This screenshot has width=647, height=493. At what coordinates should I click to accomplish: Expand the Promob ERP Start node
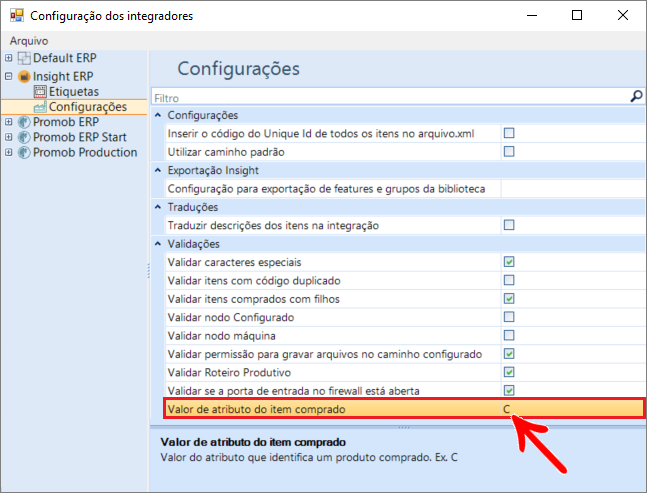click(x=9, y=137)
